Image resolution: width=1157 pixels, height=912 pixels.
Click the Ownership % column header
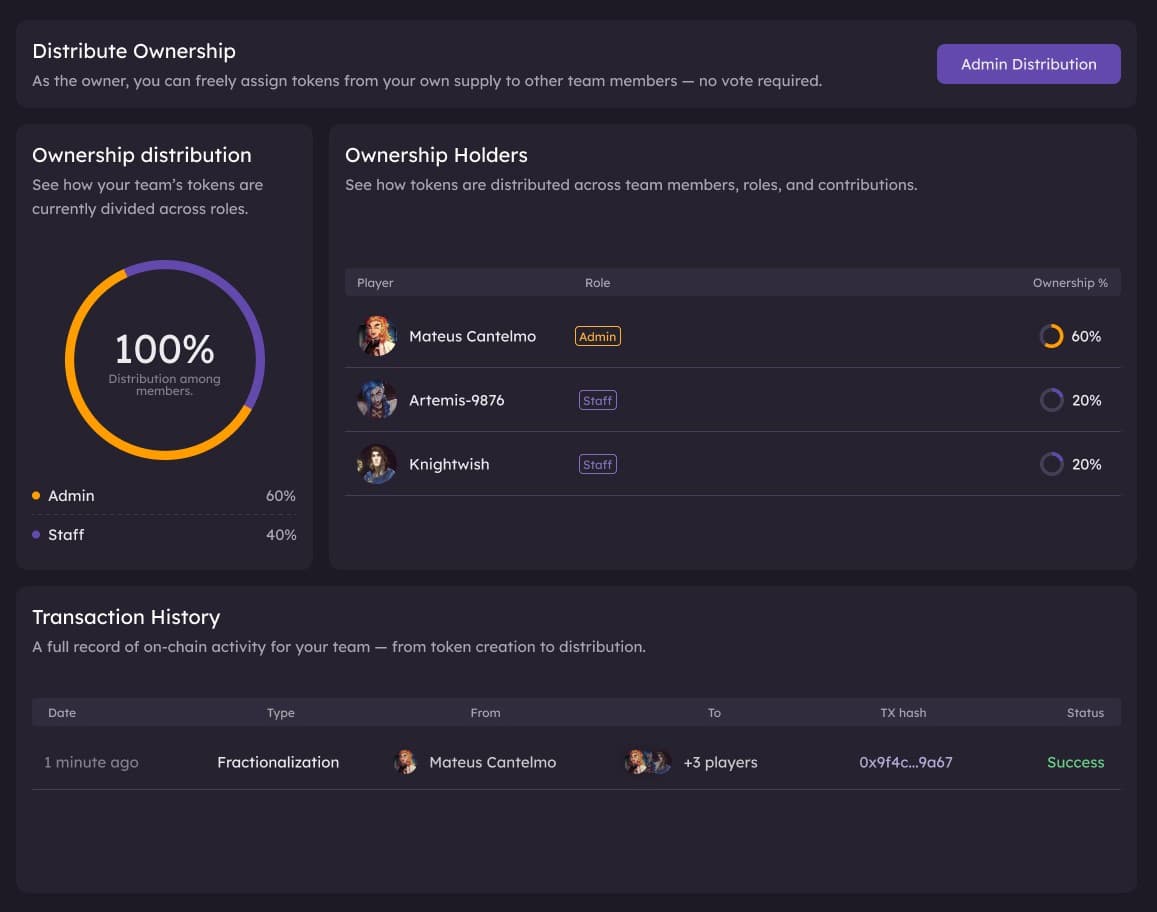[1071, 283]
